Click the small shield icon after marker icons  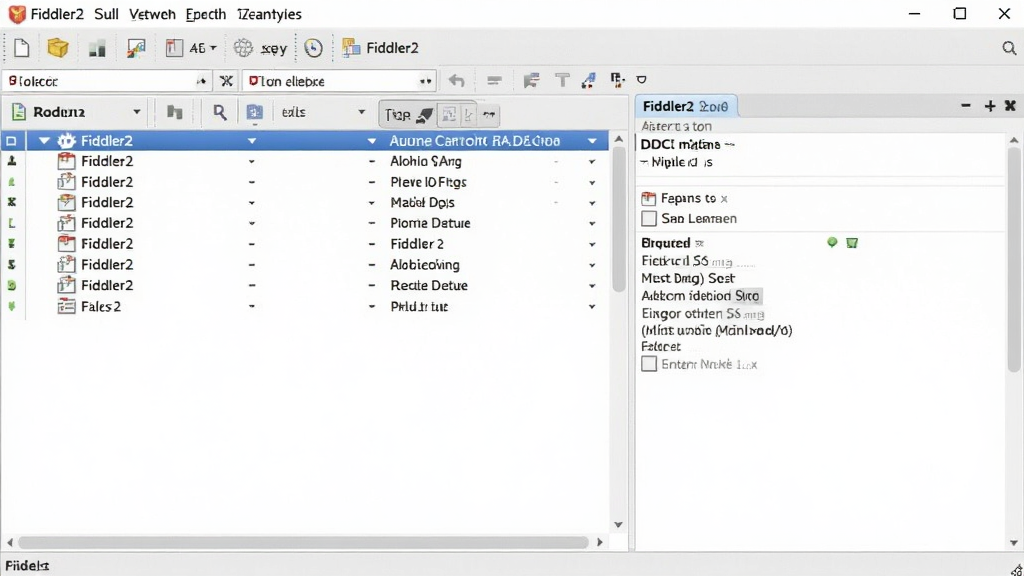point(641,80)
